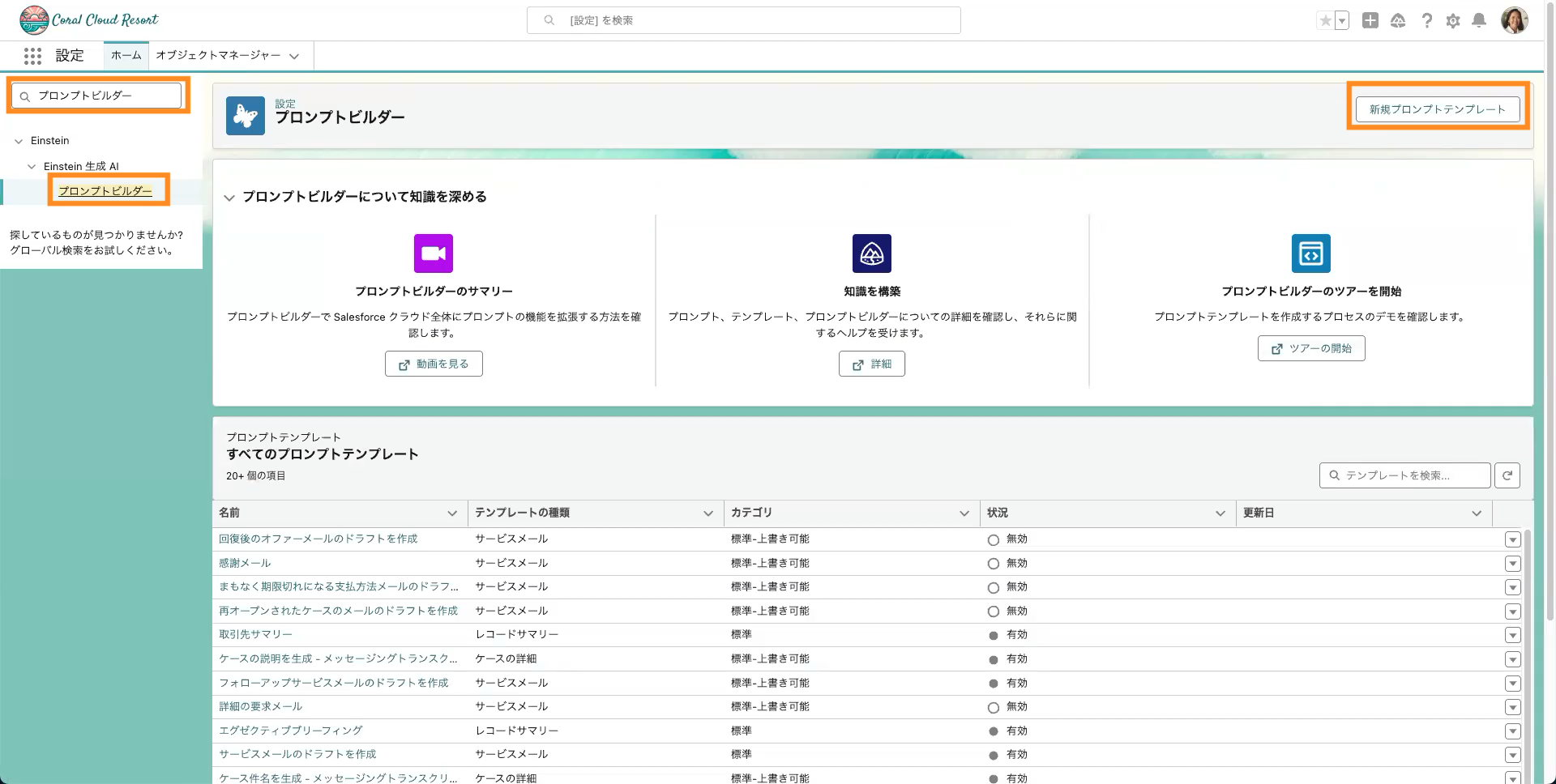View notifications bell icon
The height and width of the screenshot is (784, 1556).
[1479, 21]
